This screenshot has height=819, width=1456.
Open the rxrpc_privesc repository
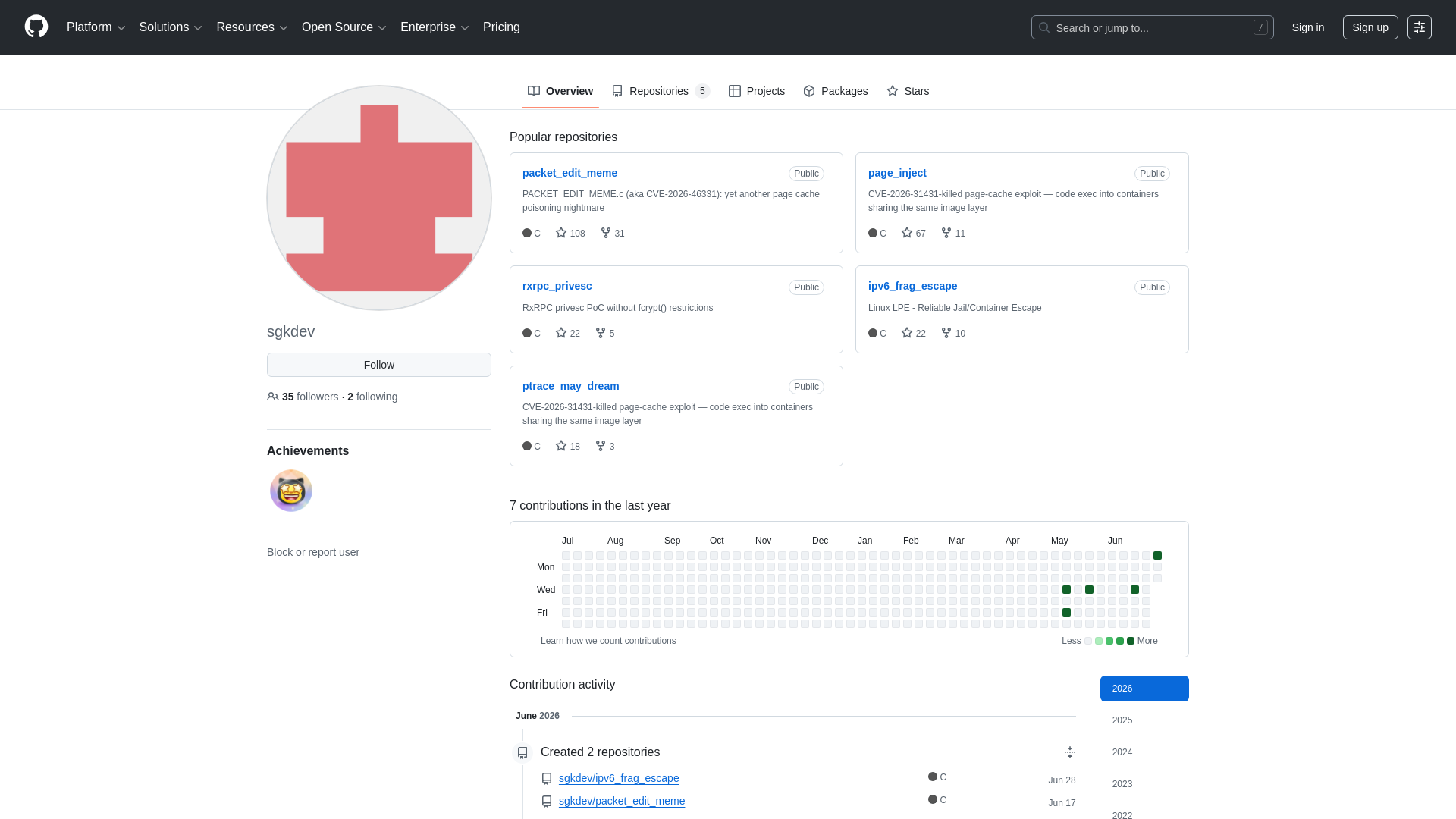pyautogui.click(x=557, y=286)
